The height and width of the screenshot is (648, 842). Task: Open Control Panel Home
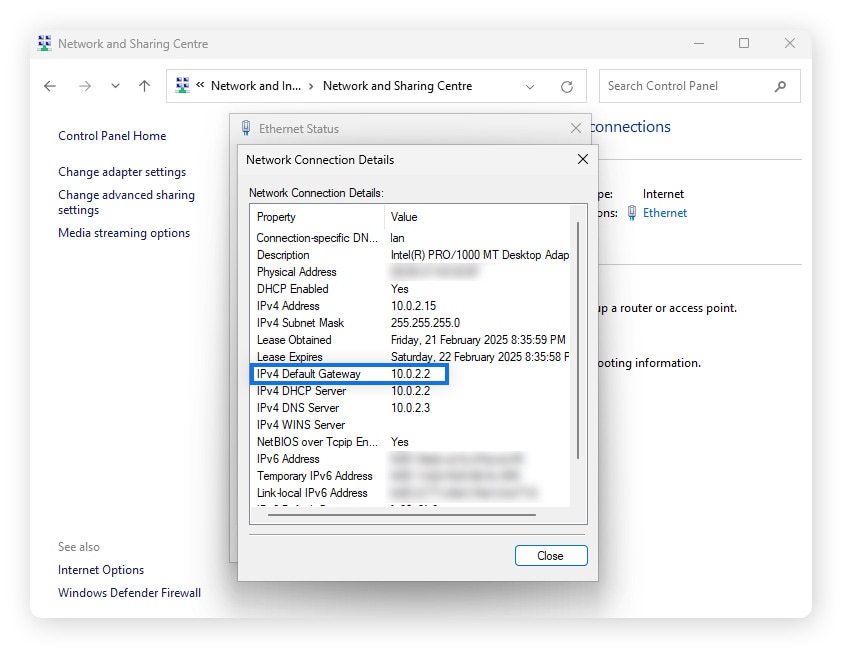pos(112,136)
